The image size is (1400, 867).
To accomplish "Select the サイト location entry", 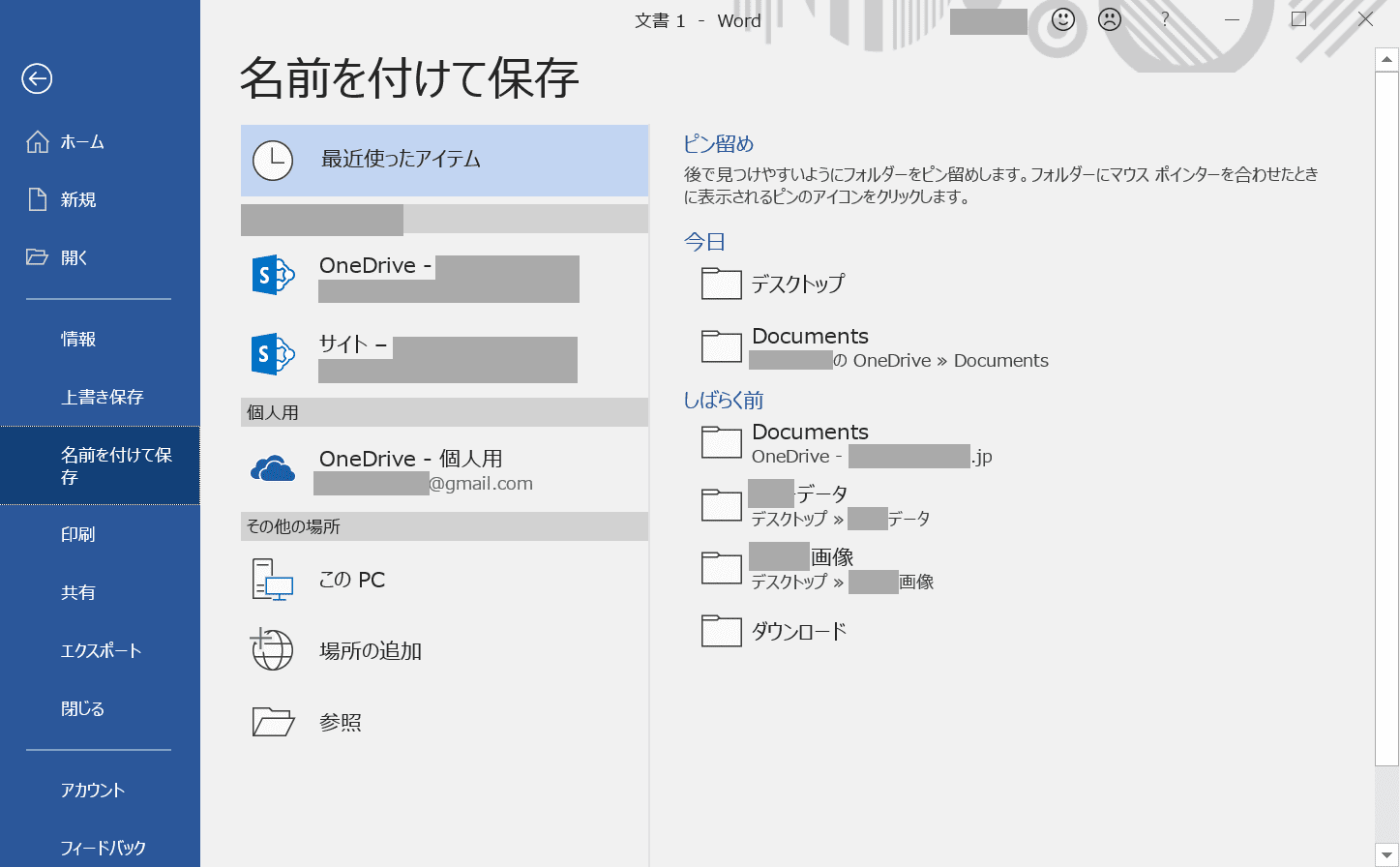I will pos(444,354).
